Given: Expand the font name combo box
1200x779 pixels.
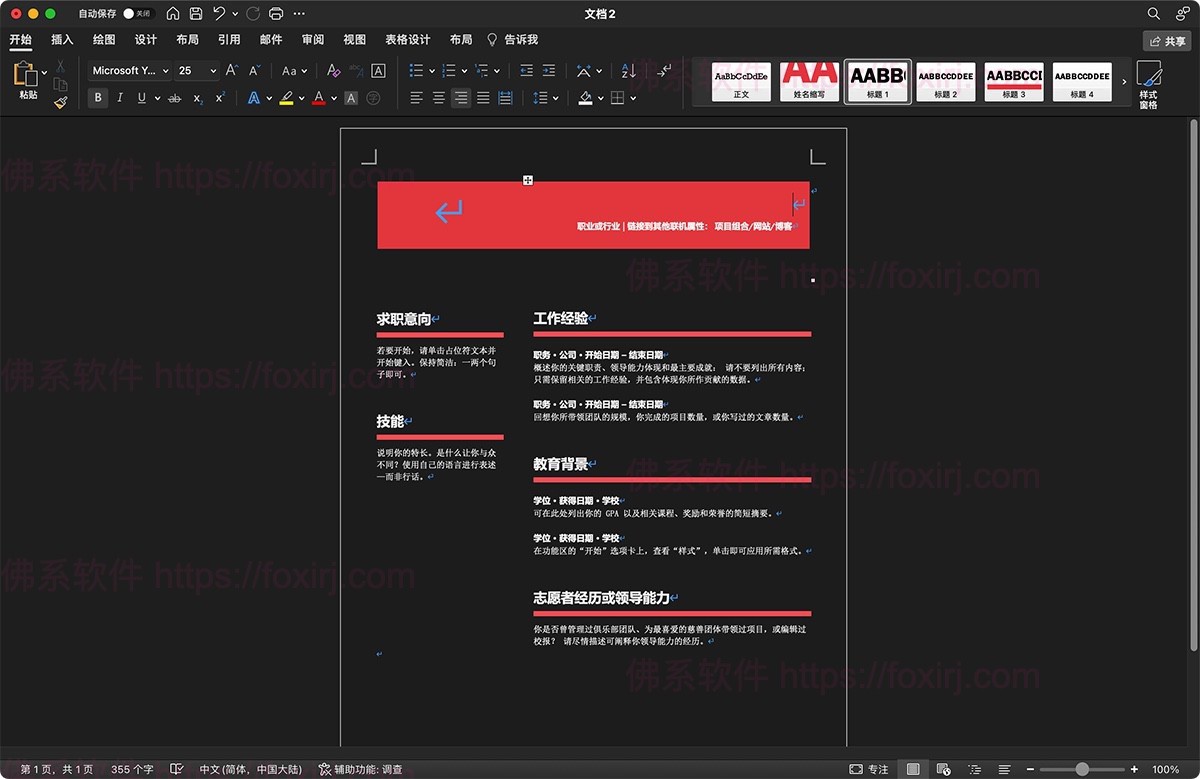Looking at the screenshot, I should pos(164,71).
